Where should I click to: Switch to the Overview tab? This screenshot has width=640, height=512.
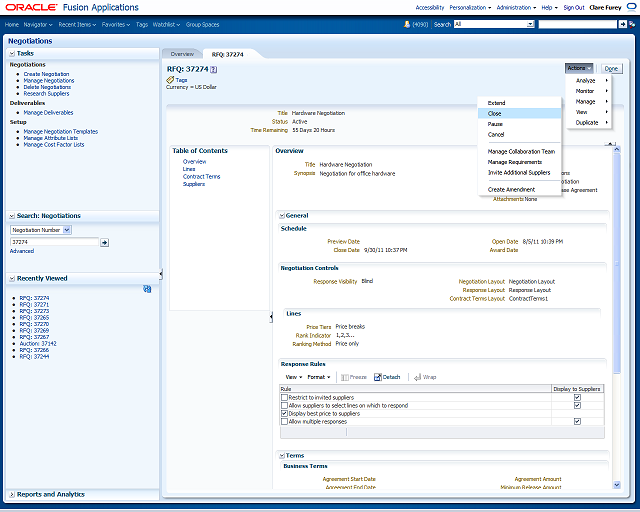182,54
